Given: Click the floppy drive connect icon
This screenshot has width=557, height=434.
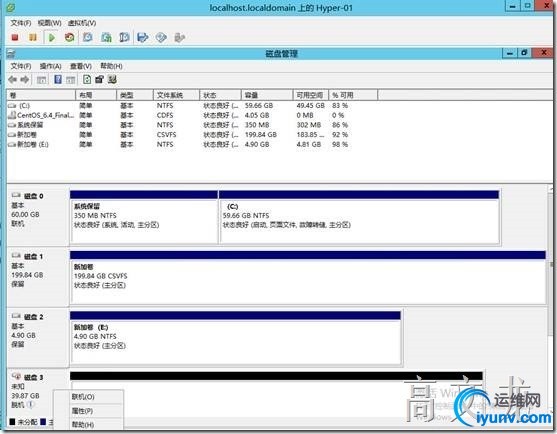Looking at the screenshot, I should point(143,37).
